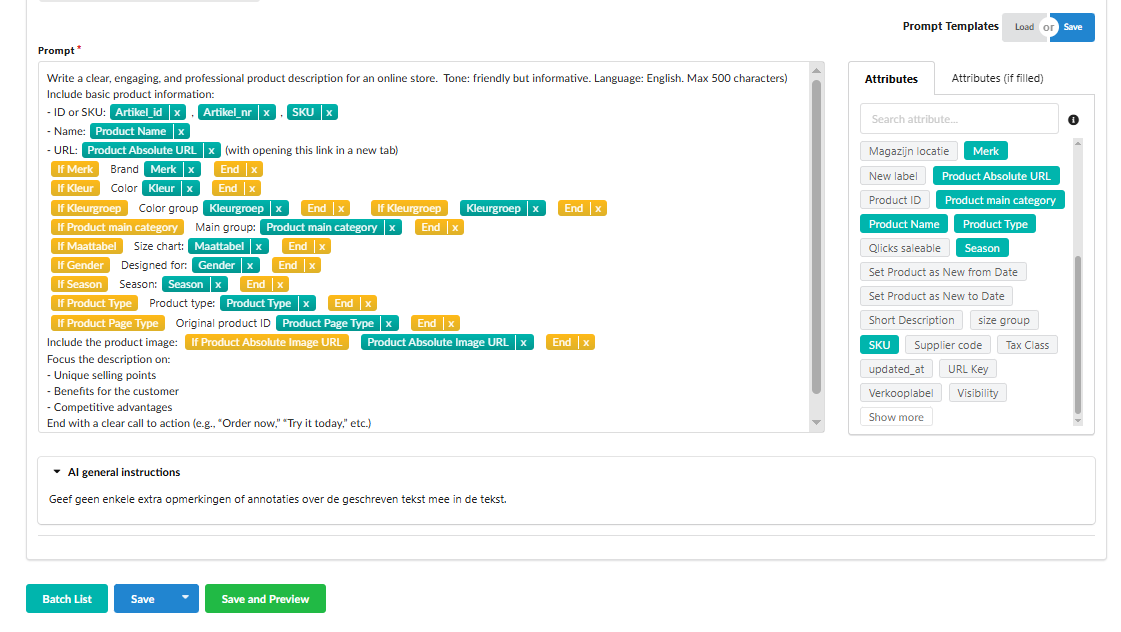Screen dimensions: 1121x632
Task: Delete End tag on Original product ID line
Action: tap(451, 323)
